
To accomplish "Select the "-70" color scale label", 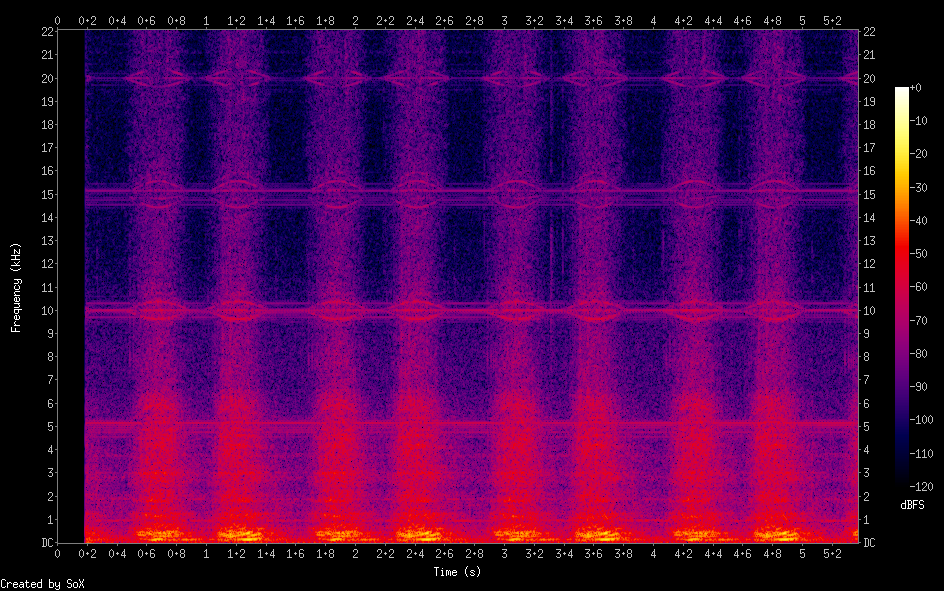I will pyautogui.click(x=918, y=321).
